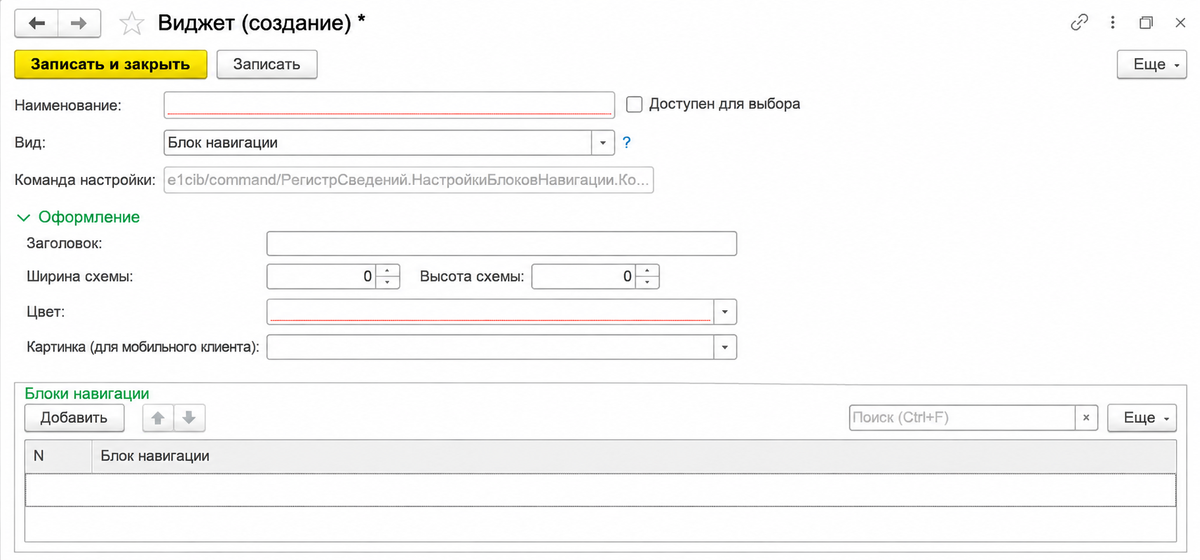This screenshot has height=560, width=1200.
Task: Click the Блок навигации column header
Action: click(634, 455)
